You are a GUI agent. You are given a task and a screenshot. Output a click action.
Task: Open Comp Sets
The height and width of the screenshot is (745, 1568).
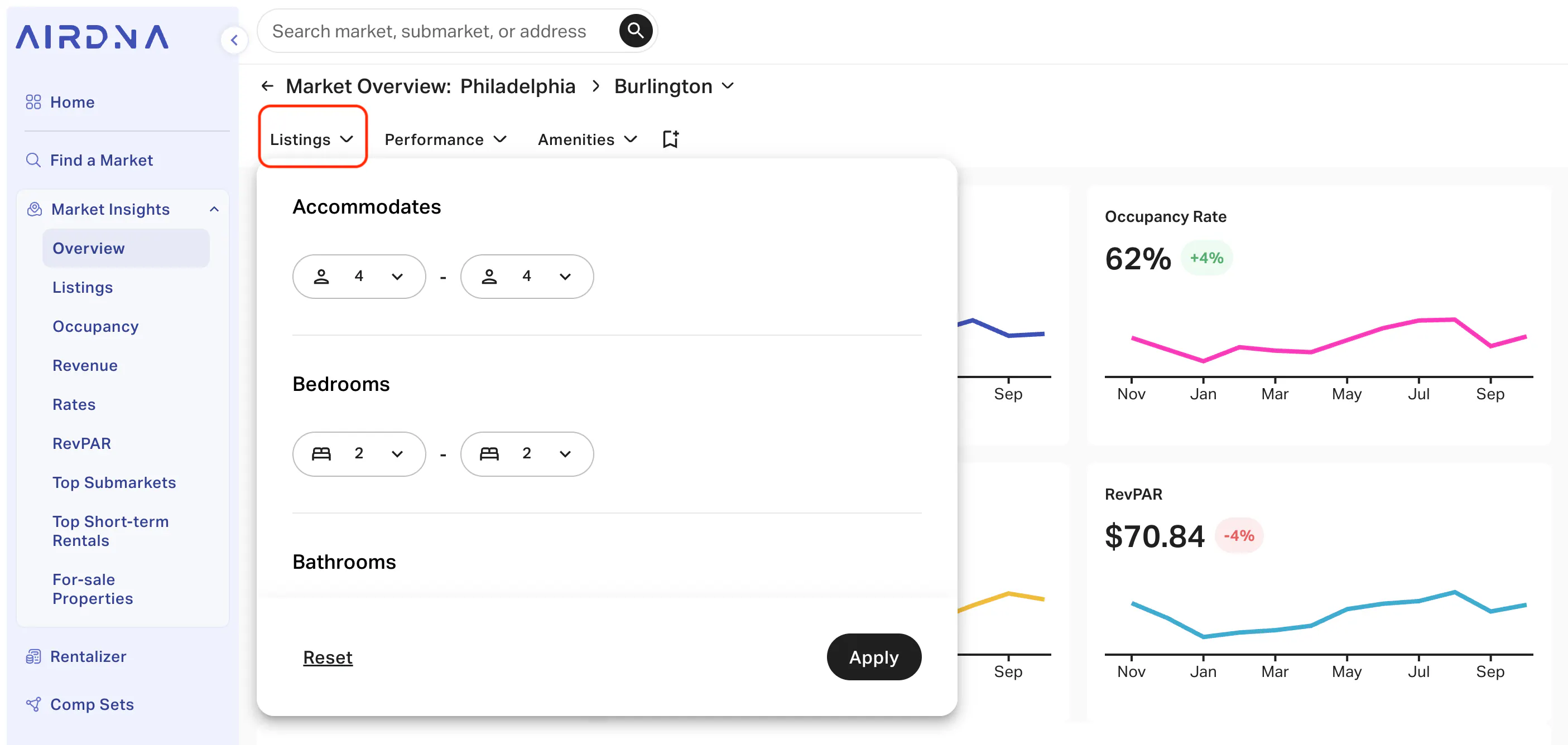[x=92, y=704]
